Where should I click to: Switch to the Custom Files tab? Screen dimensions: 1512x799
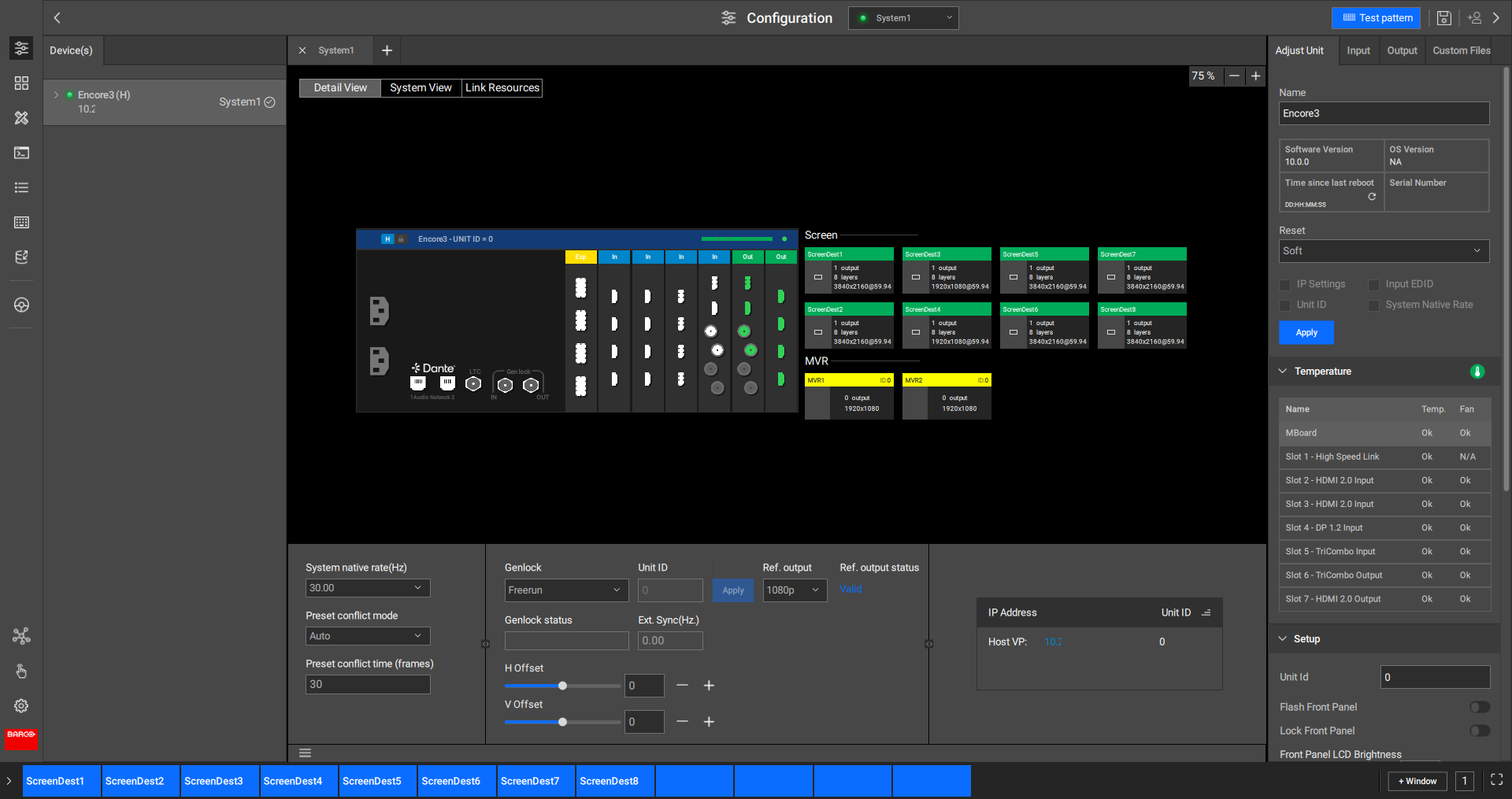(1462, 50)
